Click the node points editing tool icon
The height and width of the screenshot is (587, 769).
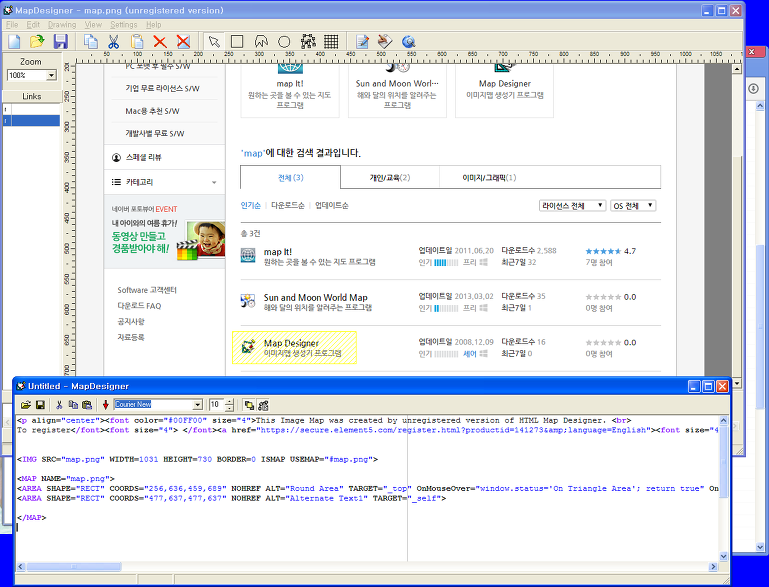click(x=308, y=42)
